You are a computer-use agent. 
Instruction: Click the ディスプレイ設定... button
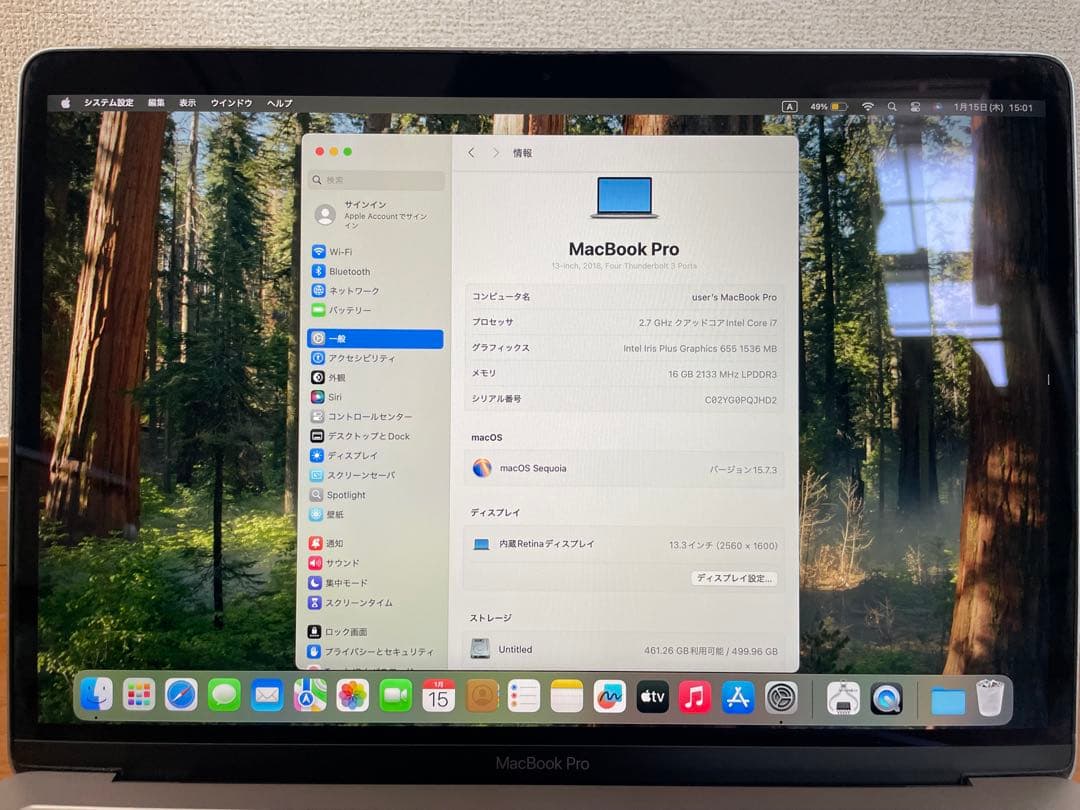tap(731, 578)
